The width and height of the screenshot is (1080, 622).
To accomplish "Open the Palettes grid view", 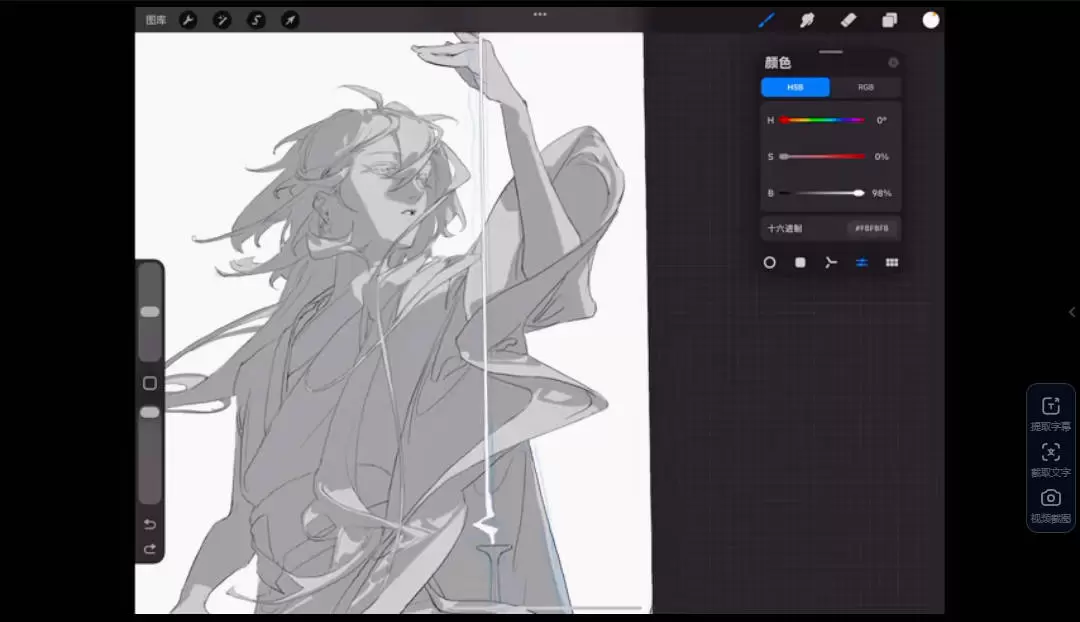I will [892, 263].
